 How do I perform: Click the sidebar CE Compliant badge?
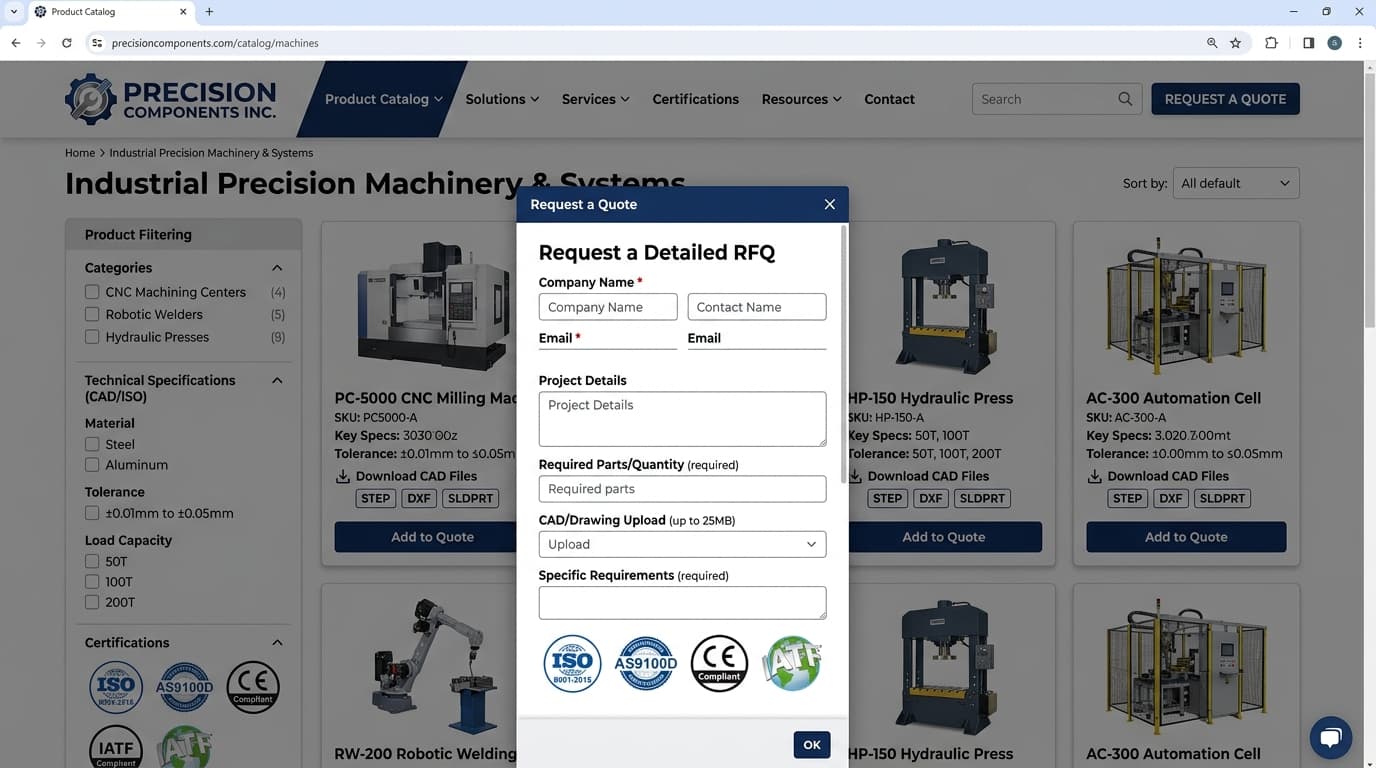tap(253, 687)
